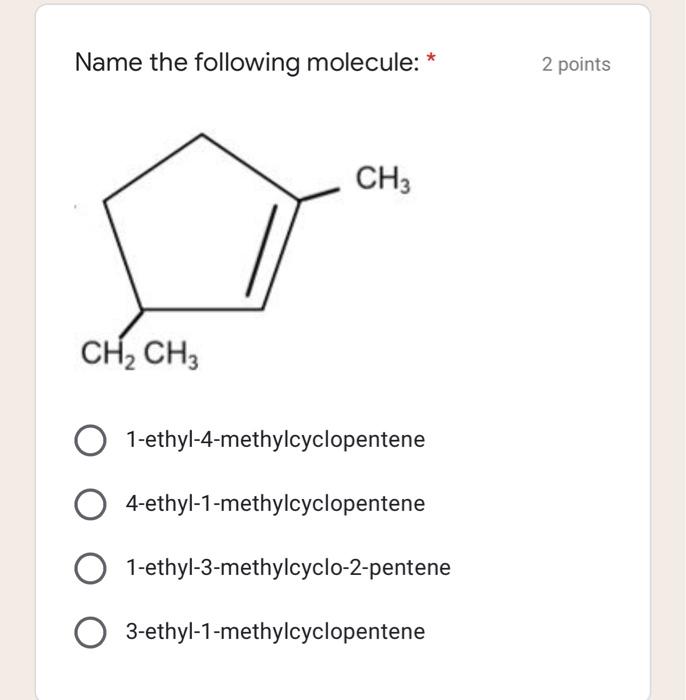Click the top vertex of the ring
Viewport: 686px width, 700px height.
pos(202,134)
